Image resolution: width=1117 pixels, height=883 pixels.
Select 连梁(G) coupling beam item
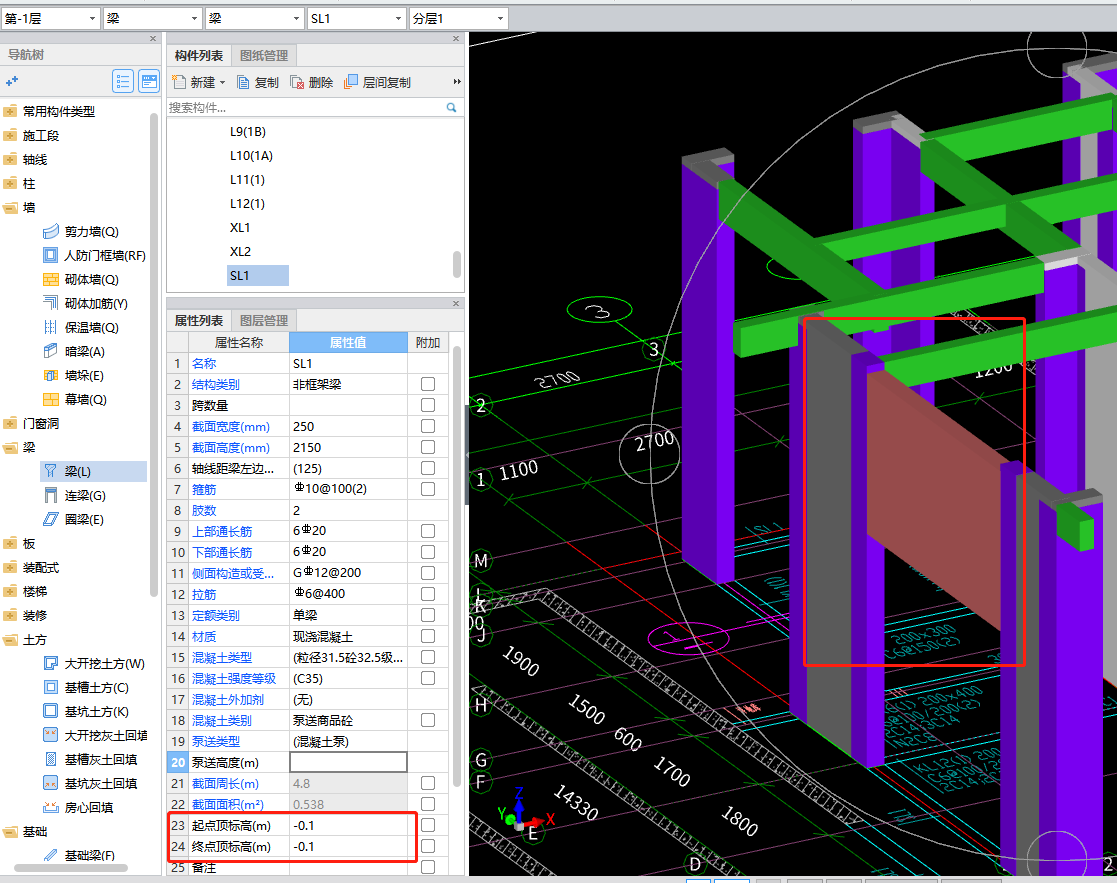coord(74,496)
